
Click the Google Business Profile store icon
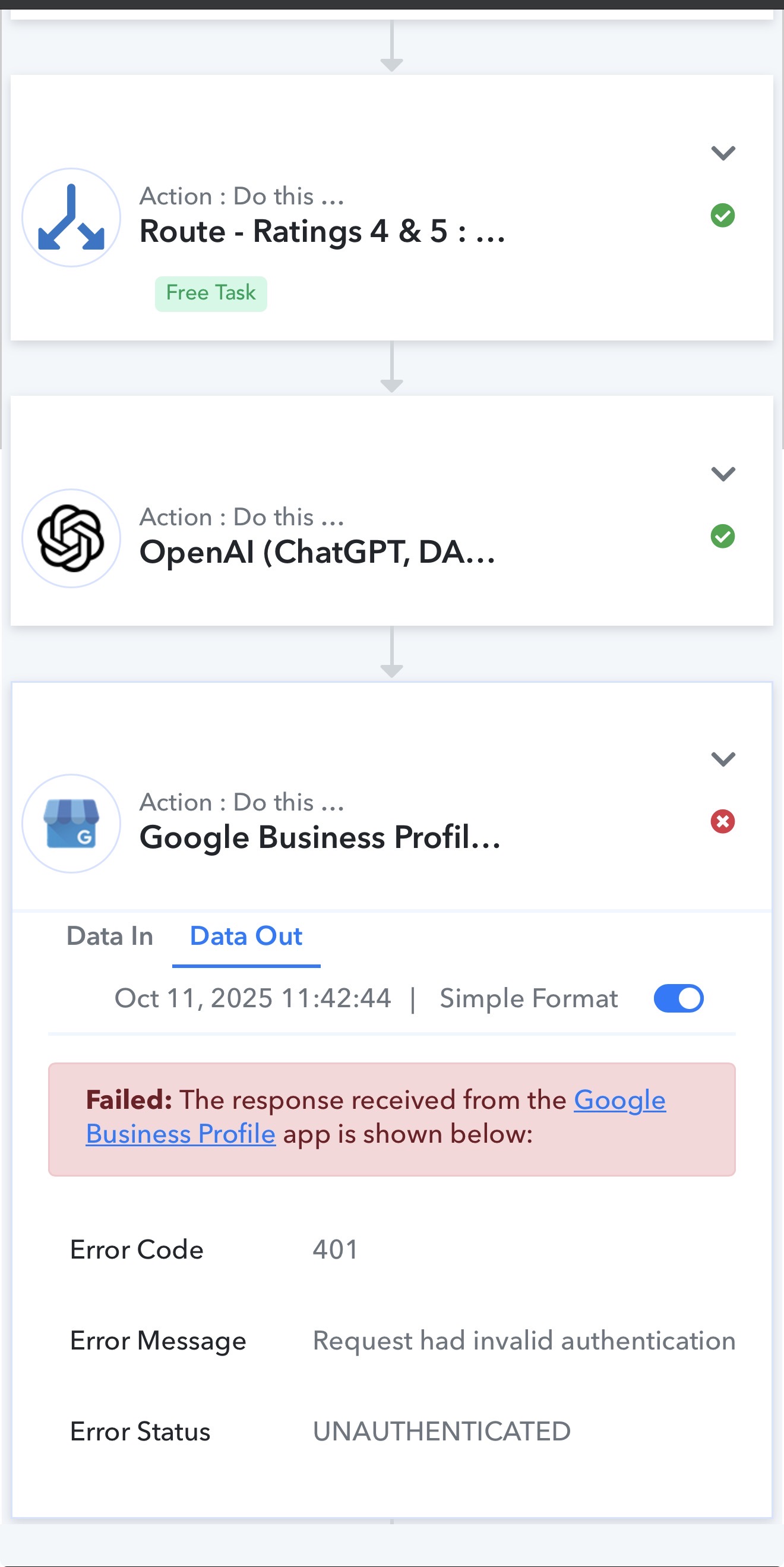tap(71, 824)
